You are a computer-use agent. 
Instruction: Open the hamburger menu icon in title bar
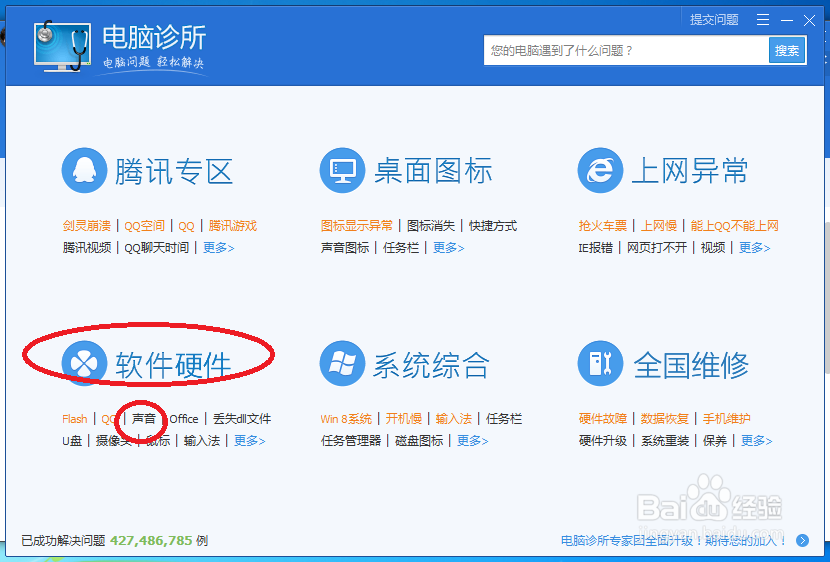(763, 20)
